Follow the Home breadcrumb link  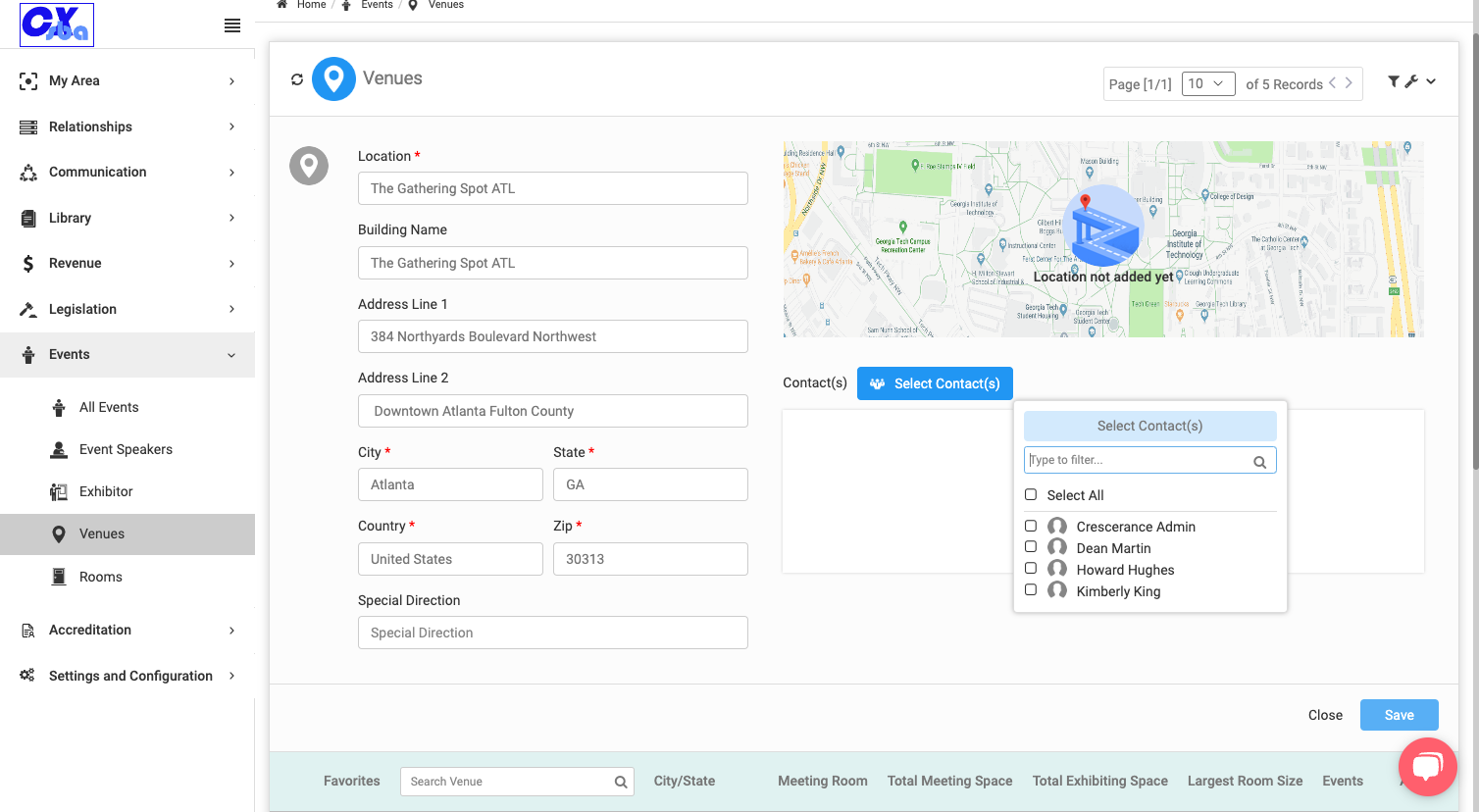pos(312,5)
